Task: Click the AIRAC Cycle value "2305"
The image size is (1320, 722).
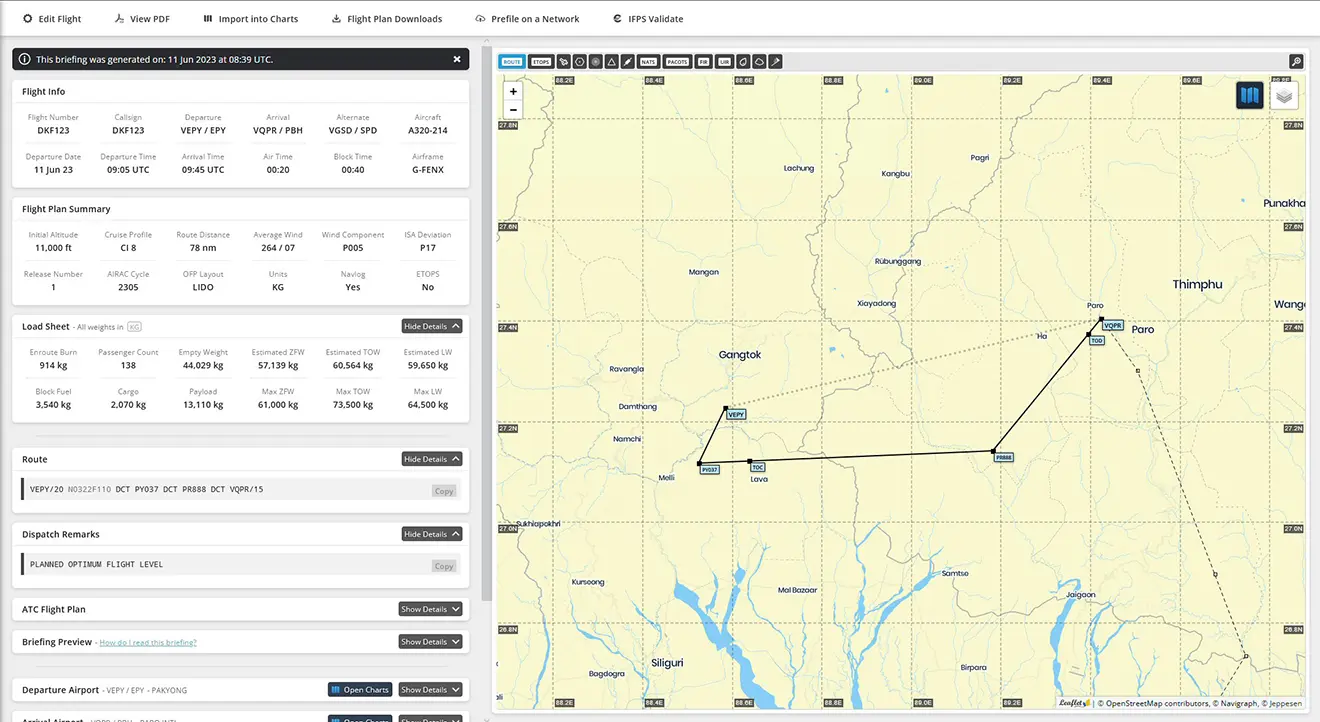Action: (128, 287)
